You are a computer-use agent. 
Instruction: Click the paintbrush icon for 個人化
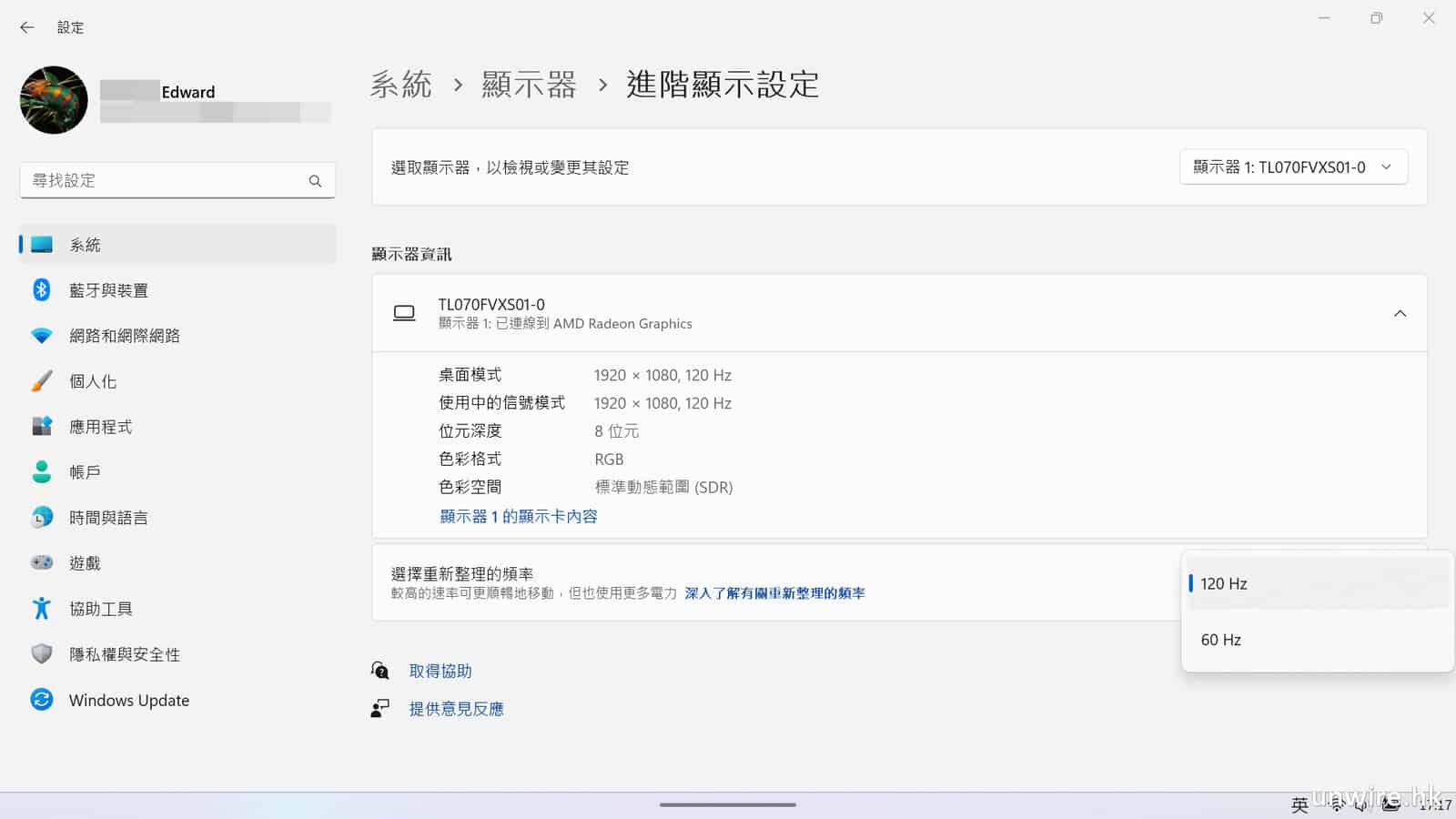(x=42, y=381)
